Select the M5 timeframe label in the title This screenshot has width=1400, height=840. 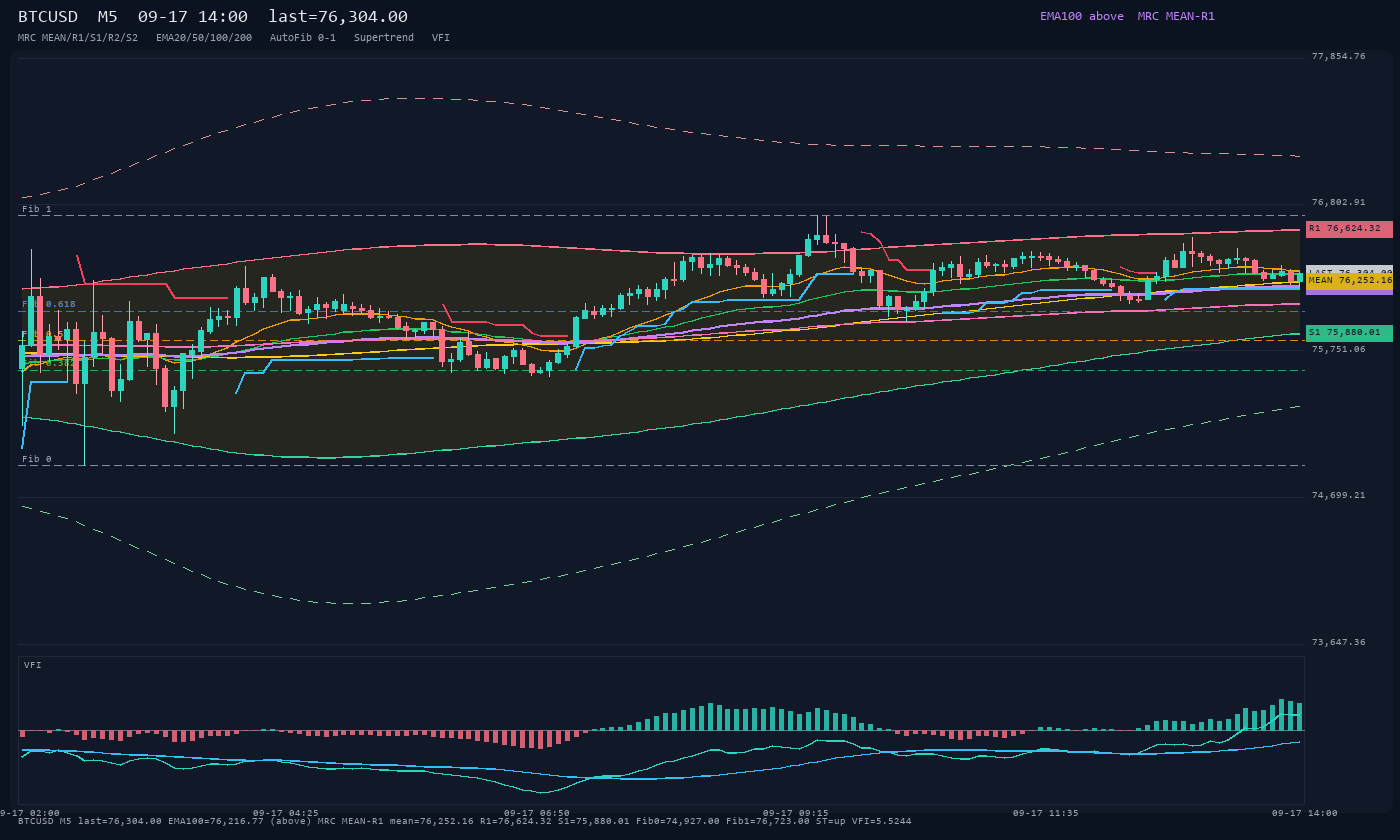108,17
